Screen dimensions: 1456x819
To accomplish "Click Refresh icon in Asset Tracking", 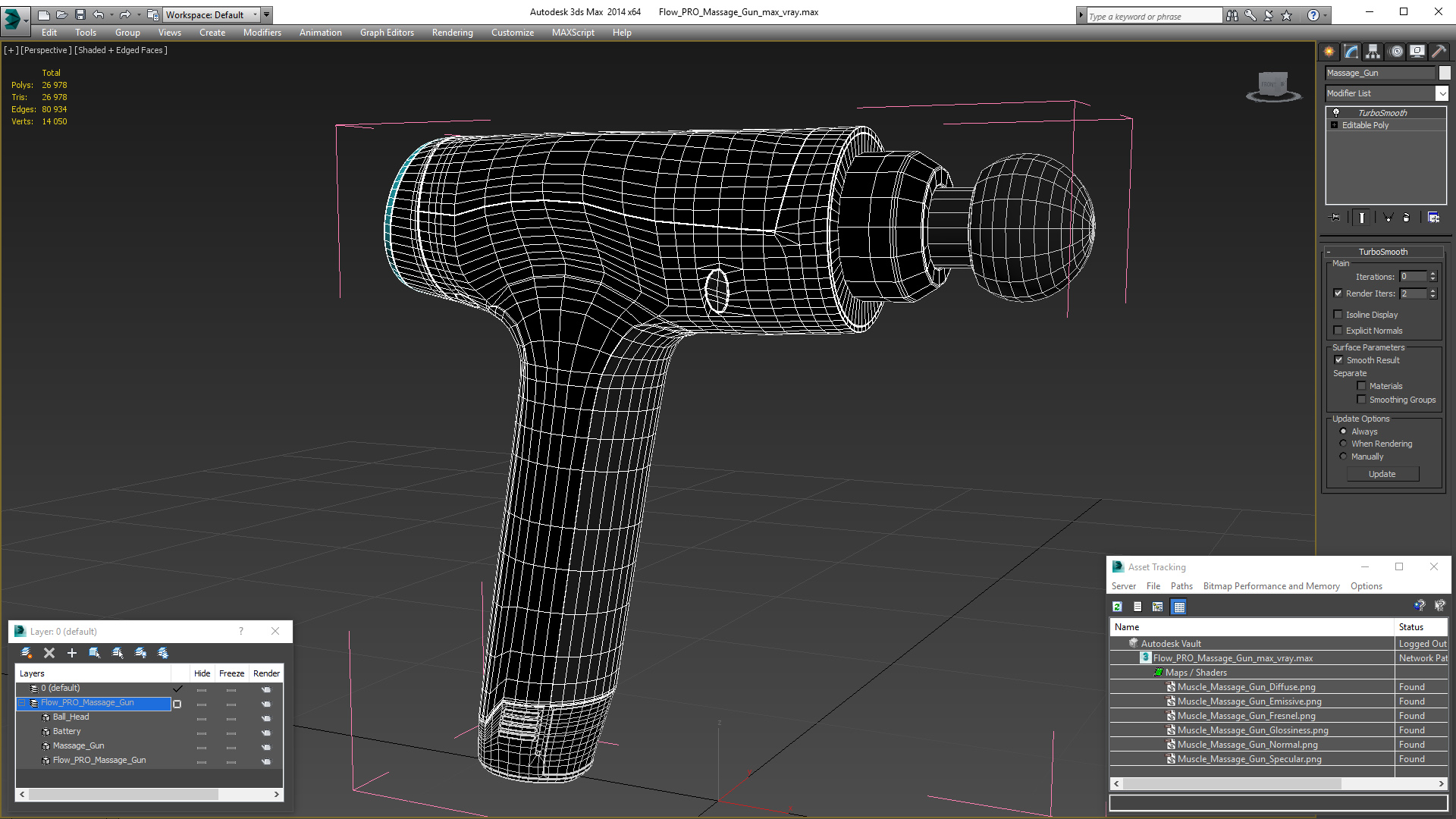I will 1117,607.
